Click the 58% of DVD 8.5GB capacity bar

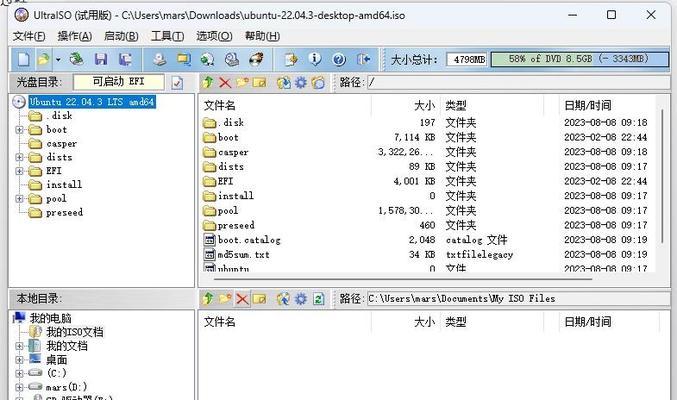579,59
